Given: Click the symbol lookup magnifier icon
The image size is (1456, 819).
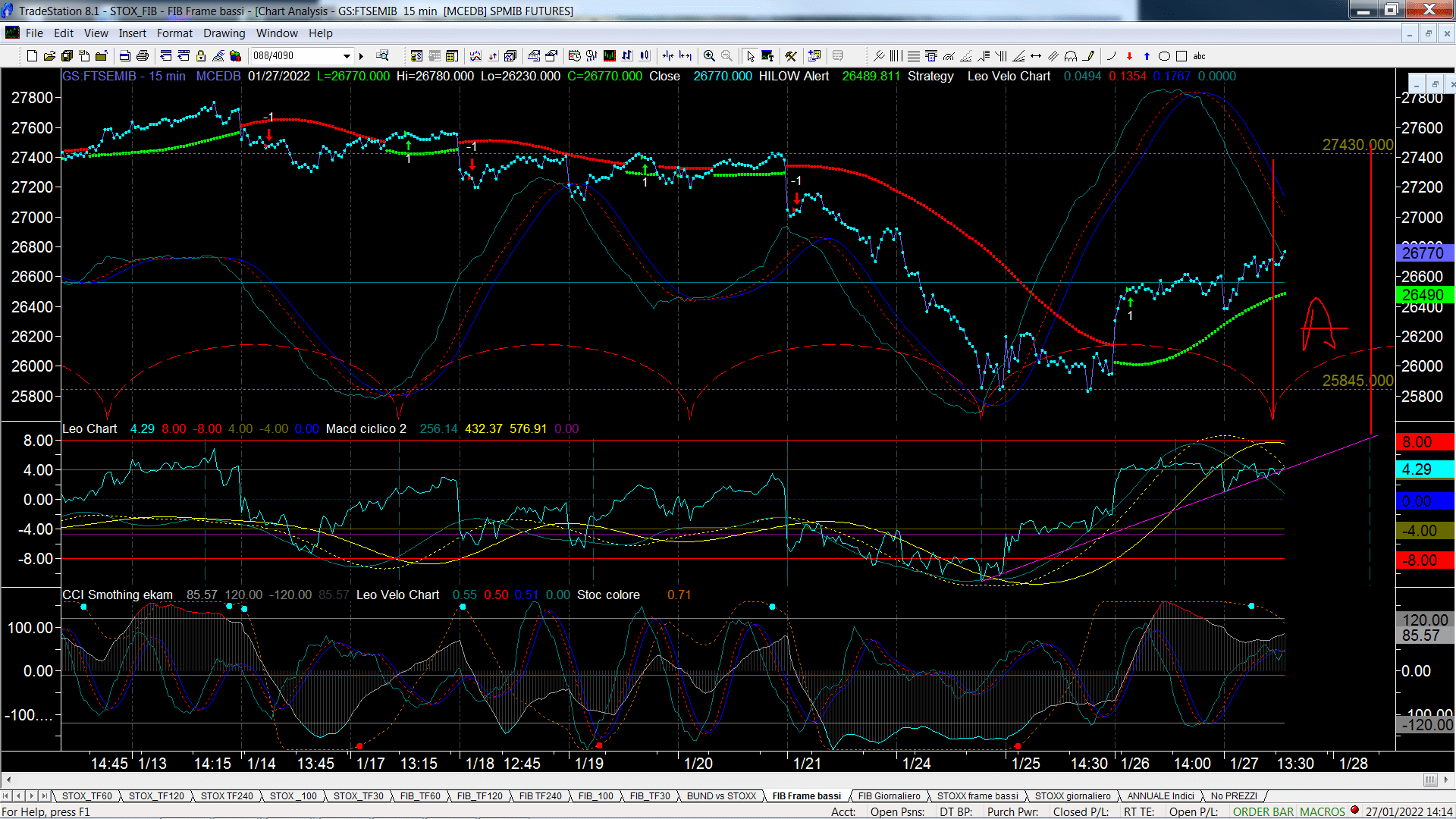Looking at the screenshot, I should point(382,55).
